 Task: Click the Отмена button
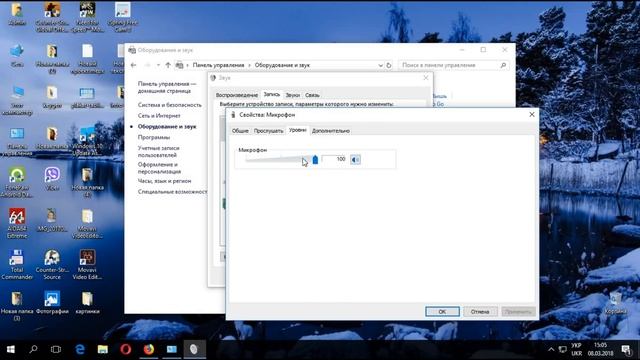pos(480,311)
